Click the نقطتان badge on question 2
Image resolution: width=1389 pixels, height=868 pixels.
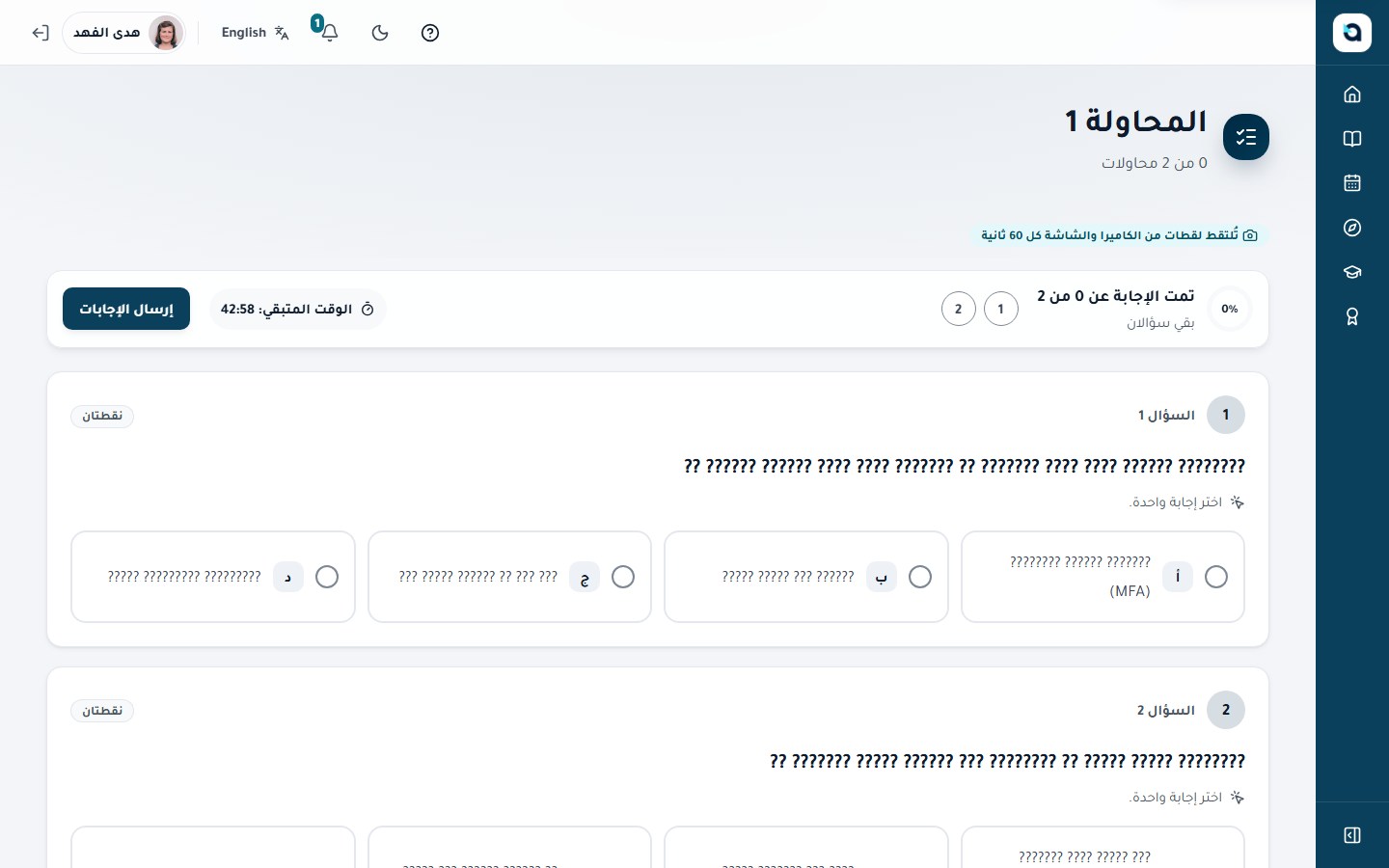point(102,711)
